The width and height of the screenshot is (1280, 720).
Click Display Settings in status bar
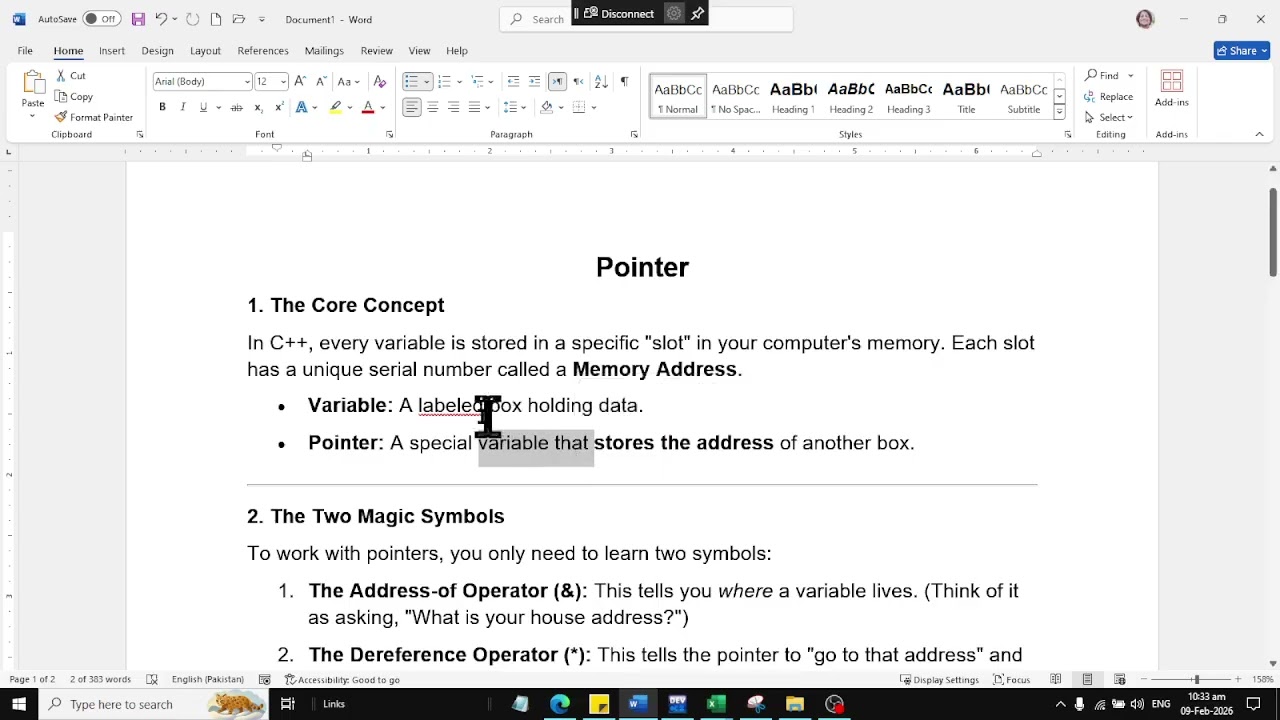940,680
